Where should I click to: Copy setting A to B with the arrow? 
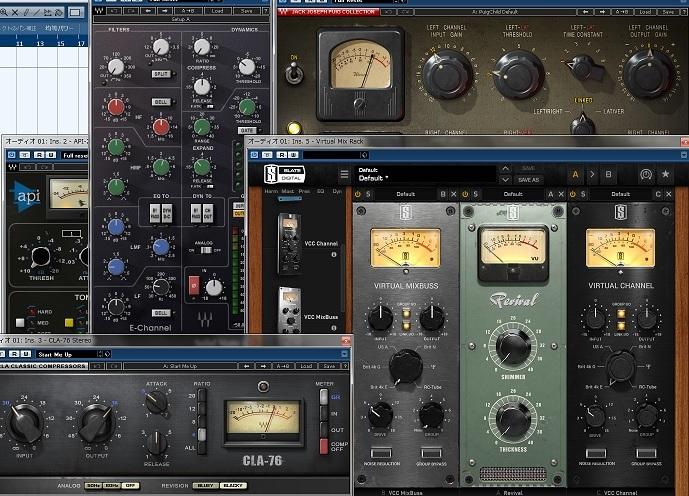point(592,174)
